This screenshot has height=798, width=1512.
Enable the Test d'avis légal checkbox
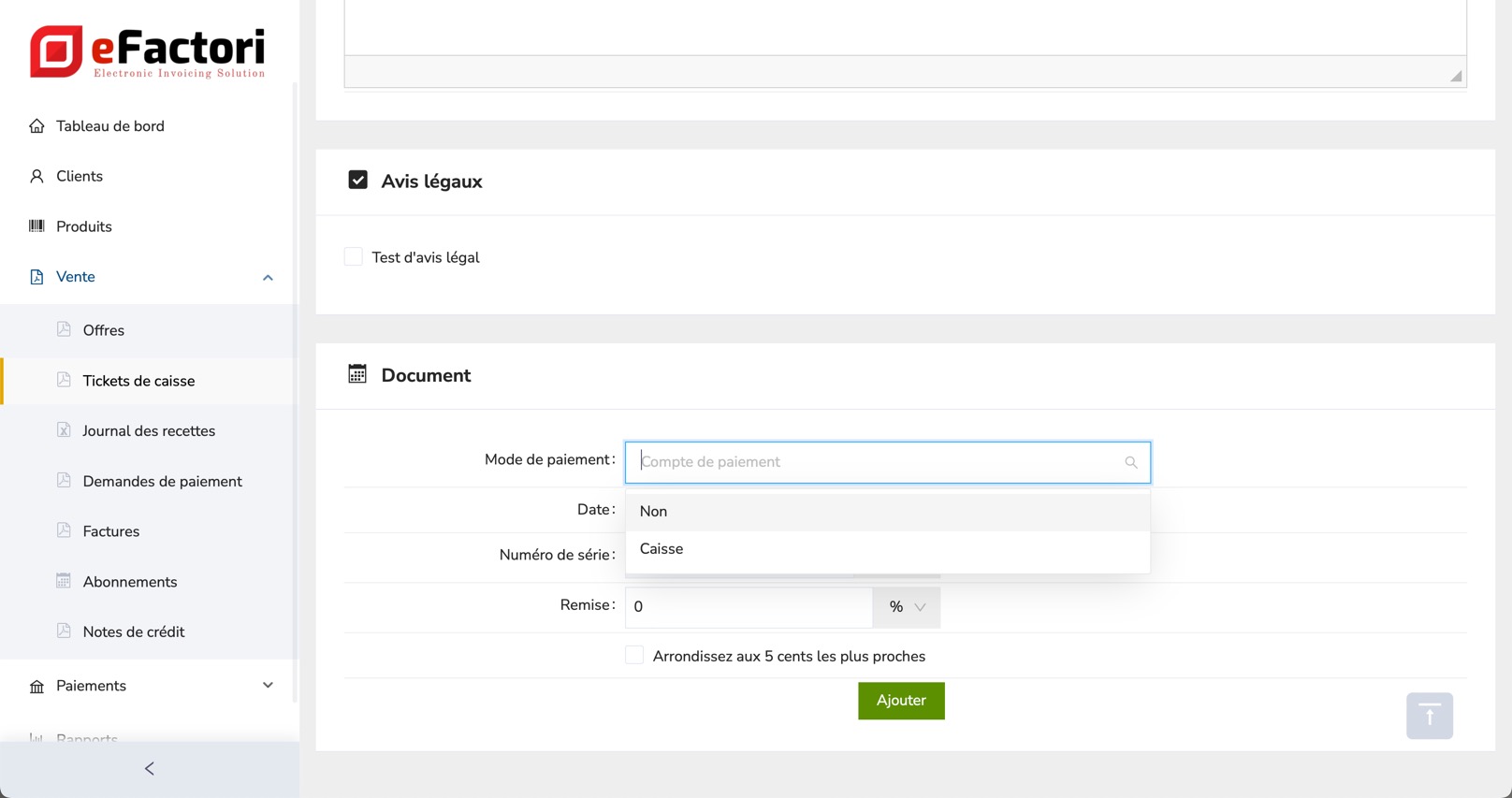point(354,256)
